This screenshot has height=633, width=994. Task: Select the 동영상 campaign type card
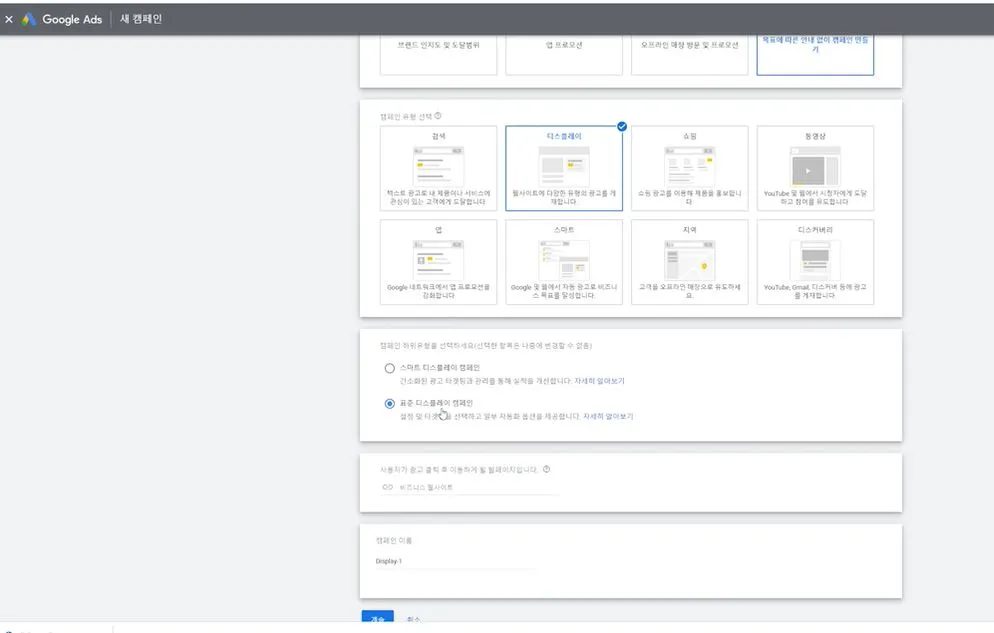click(814, 168)
